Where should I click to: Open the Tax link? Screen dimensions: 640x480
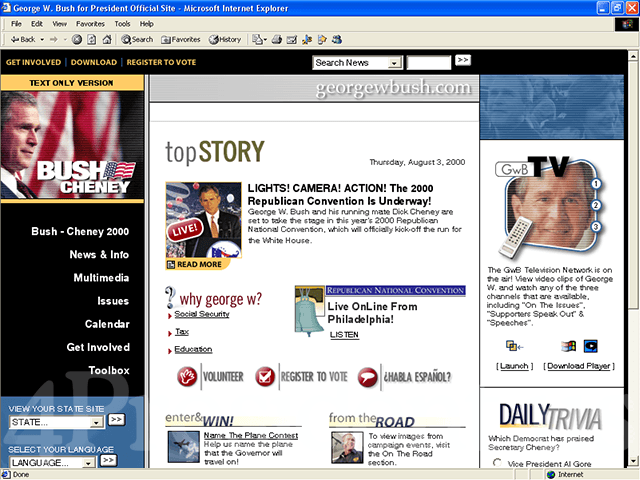182,332
